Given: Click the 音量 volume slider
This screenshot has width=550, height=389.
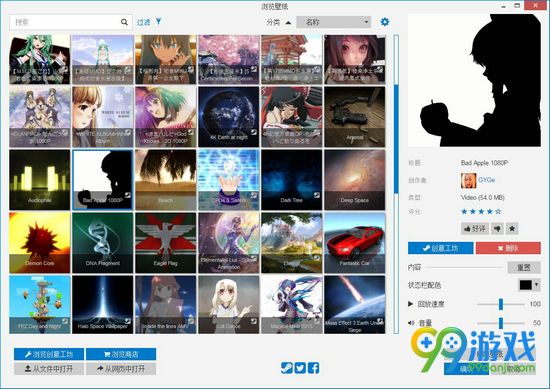Looking at the screenshot, I should (501, 323).
